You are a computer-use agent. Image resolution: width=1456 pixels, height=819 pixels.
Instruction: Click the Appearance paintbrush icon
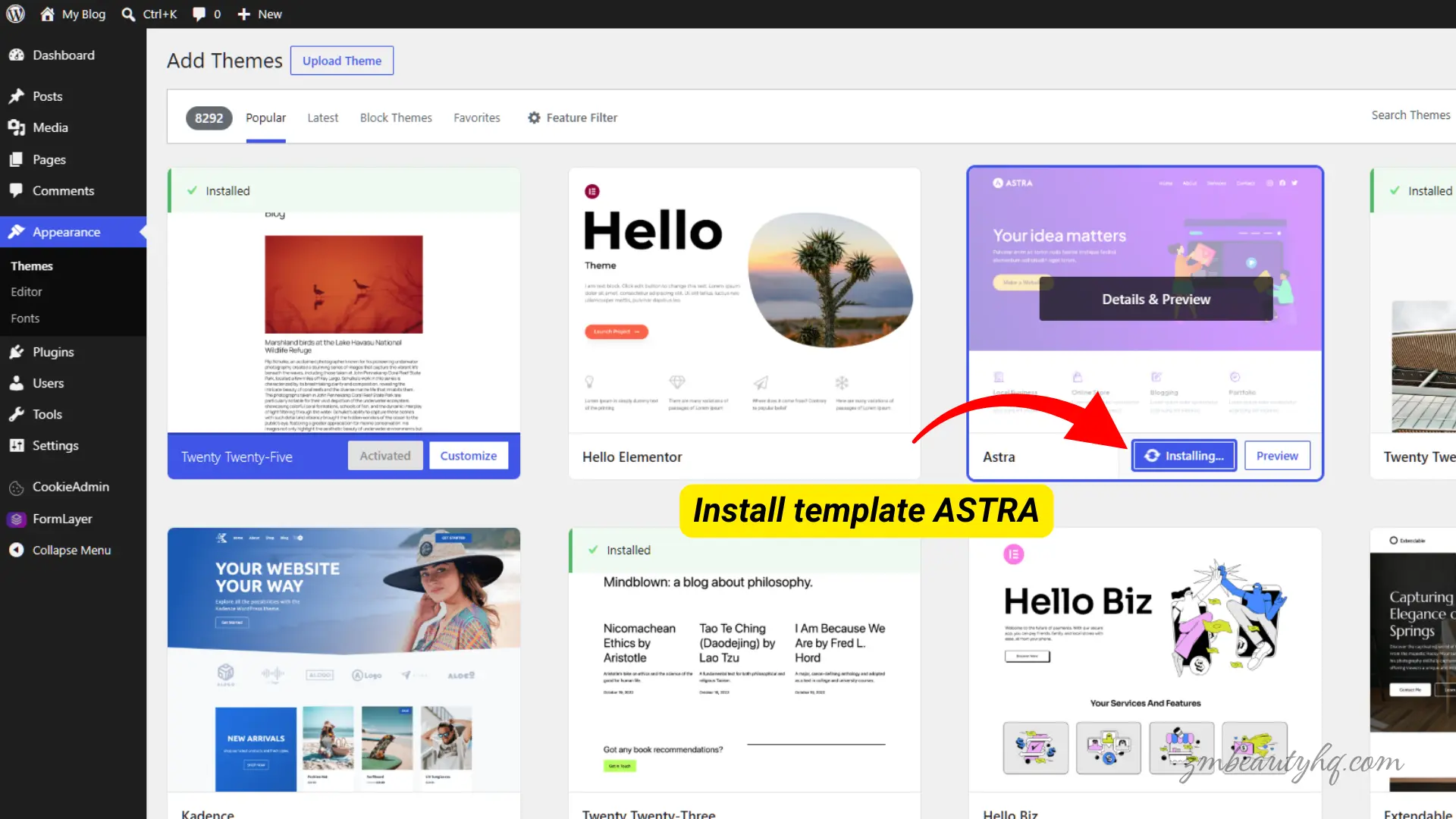16,231
